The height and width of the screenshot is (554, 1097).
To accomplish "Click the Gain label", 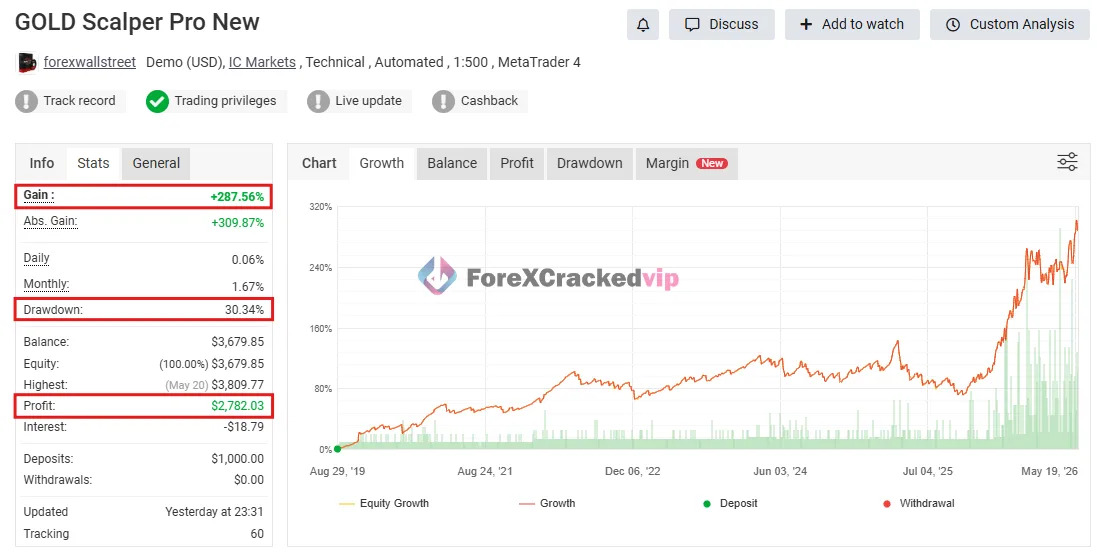I will (38, 195).
